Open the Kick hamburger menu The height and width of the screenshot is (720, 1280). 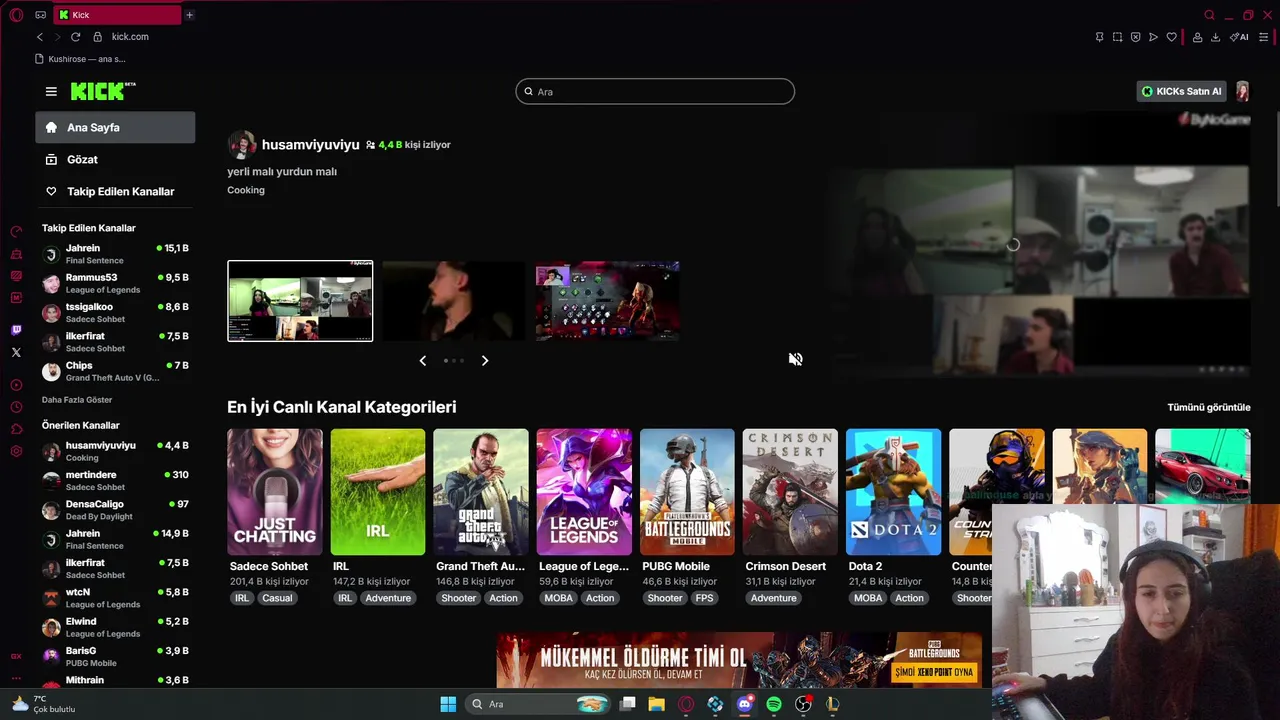pyautogui.click(x=51, y=91)
